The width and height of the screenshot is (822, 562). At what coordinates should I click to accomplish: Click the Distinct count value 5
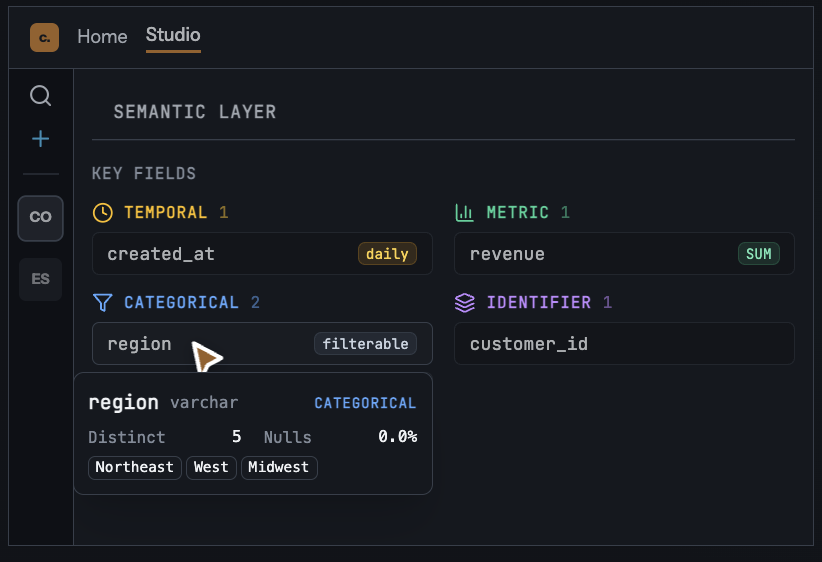236,436
